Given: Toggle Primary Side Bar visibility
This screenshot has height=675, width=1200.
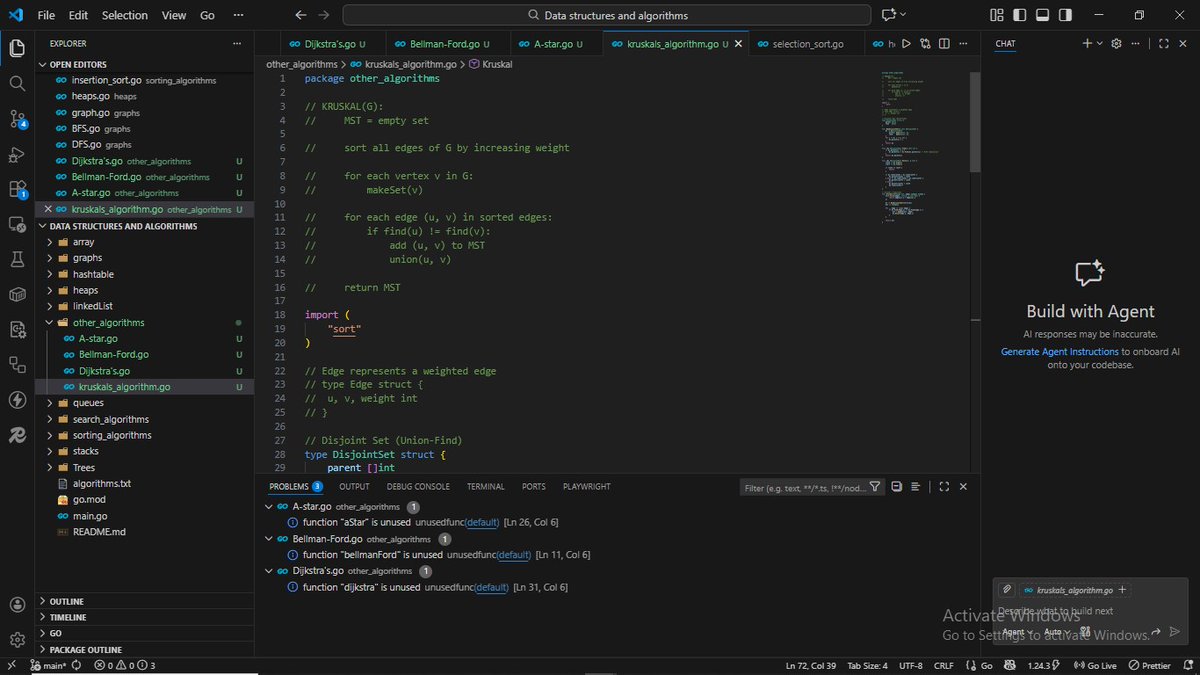Looking at the screenshot, I should click(1018, 15).
